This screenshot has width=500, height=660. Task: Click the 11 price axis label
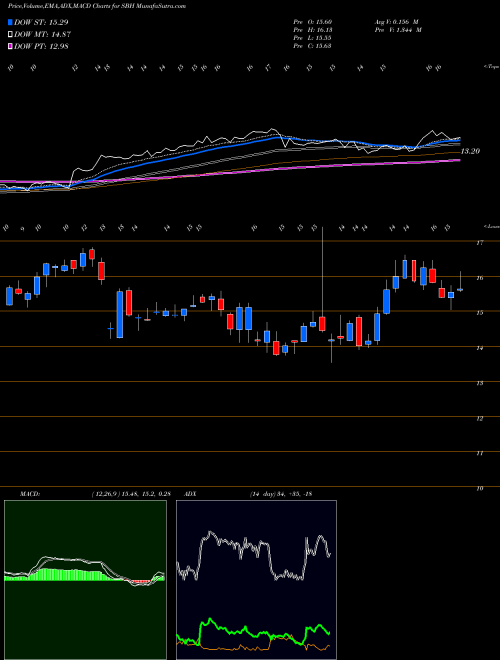click(480, 454)
